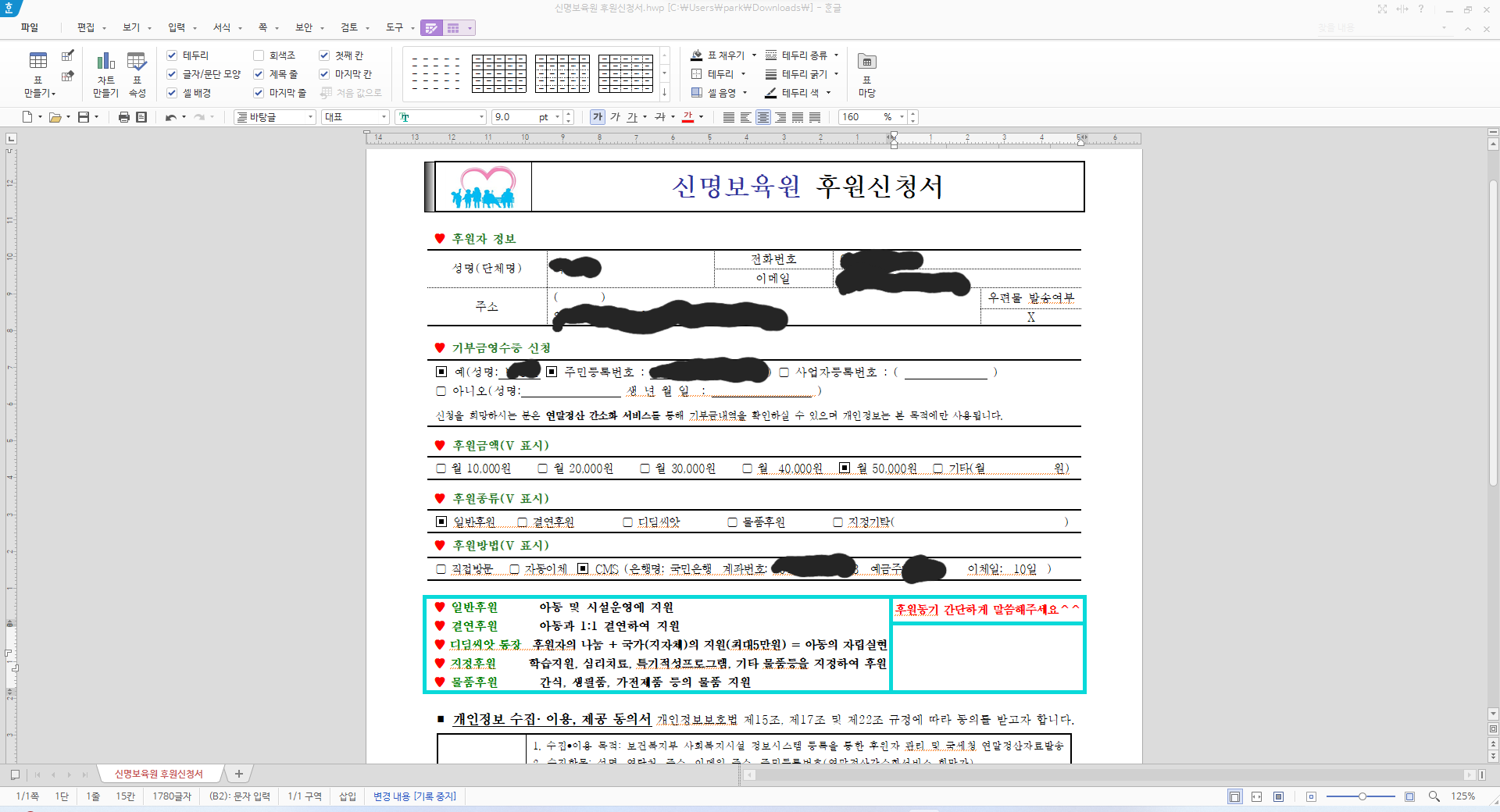Expand the 테두리 굵기 dropdown
Viewport: 1500px width, 812px height.
click(x=836, y=74)
